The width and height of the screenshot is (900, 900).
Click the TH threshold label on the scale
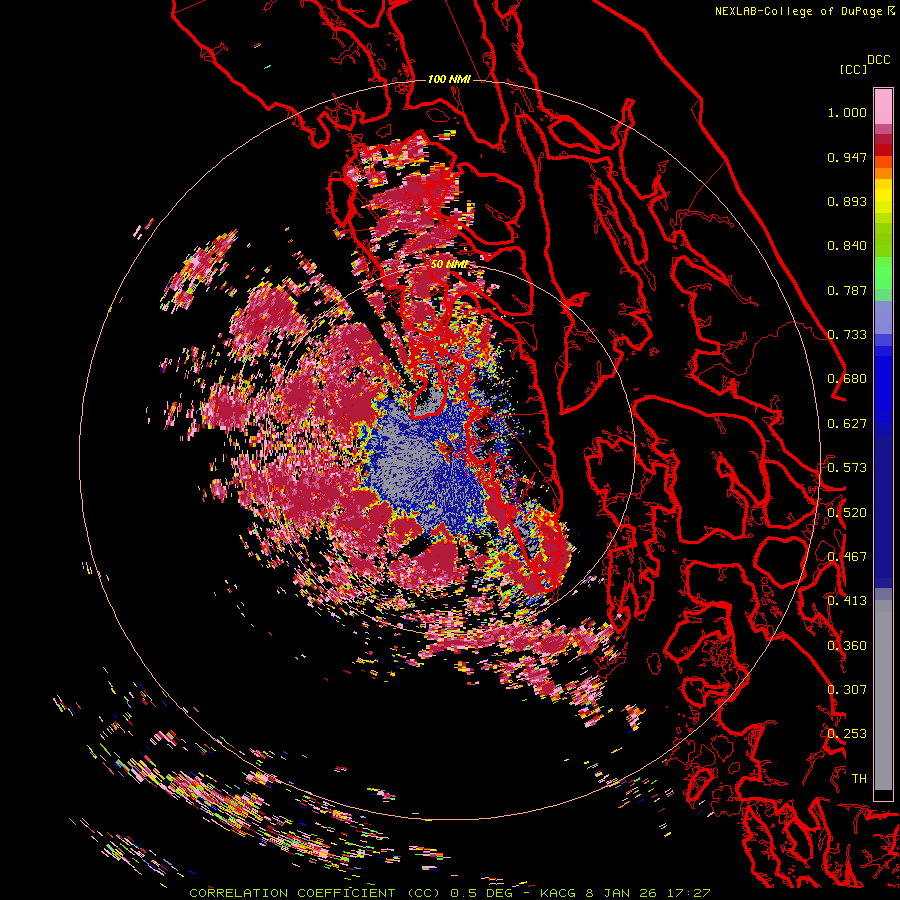point(859,779)
